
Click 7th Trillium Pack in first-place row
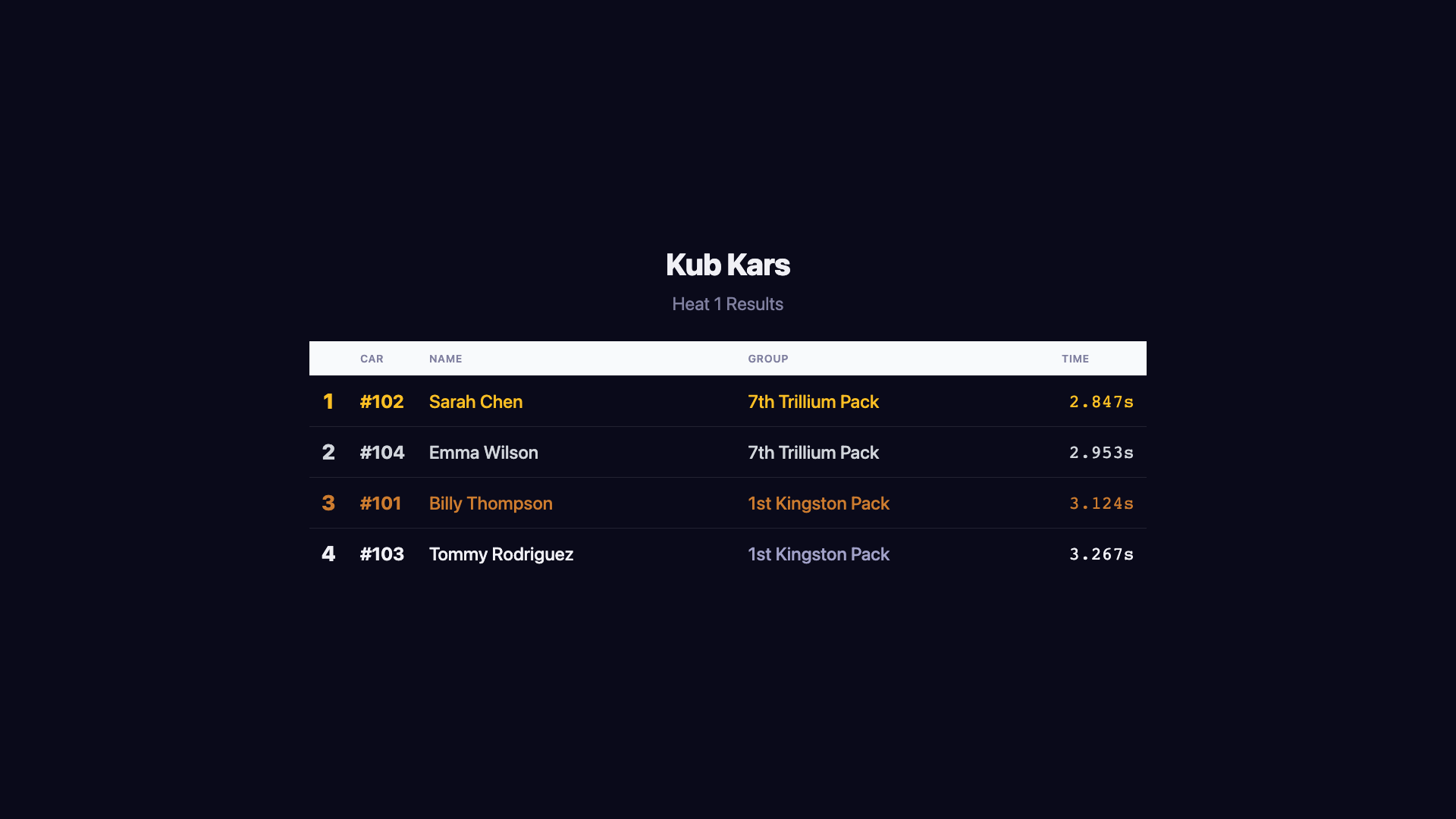[x=813, y=402]
